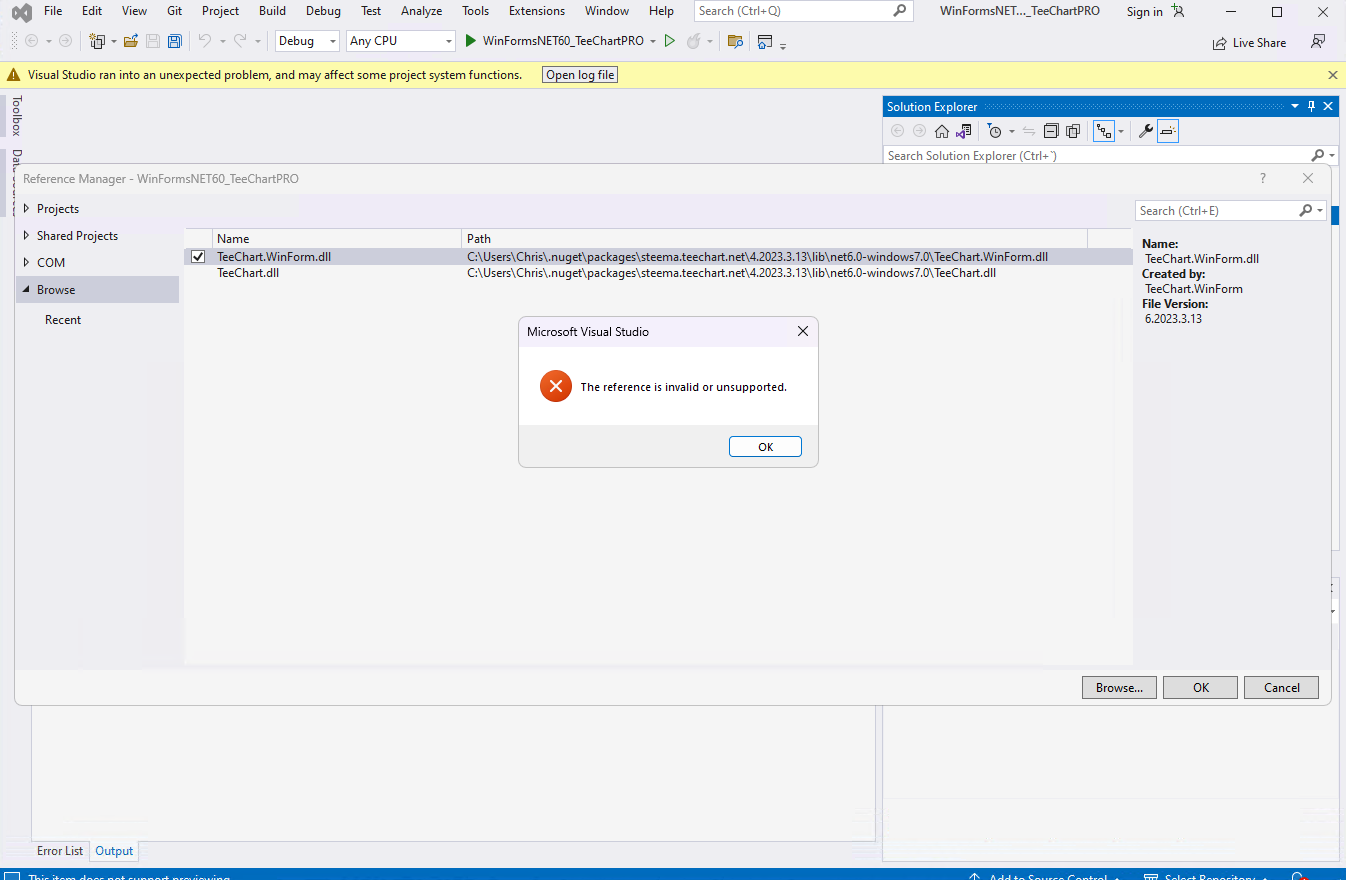Open the New Project dropdown arrow
Image resolution: width=1346 pixels, height=880 pixels.
click(x=113, y=42)
